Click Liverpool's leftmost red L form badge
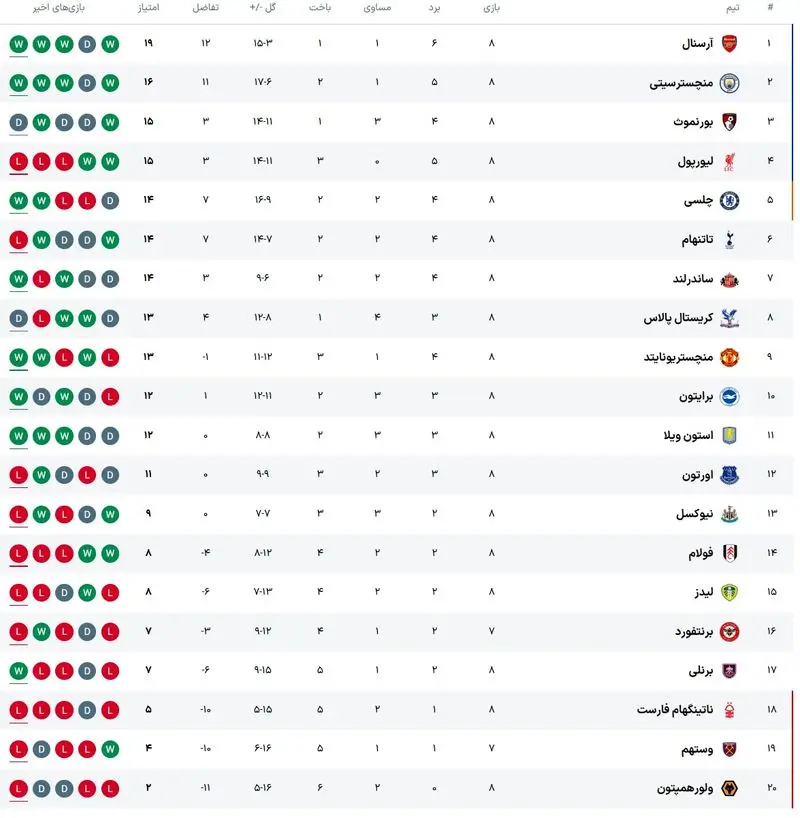 point(18,161)
